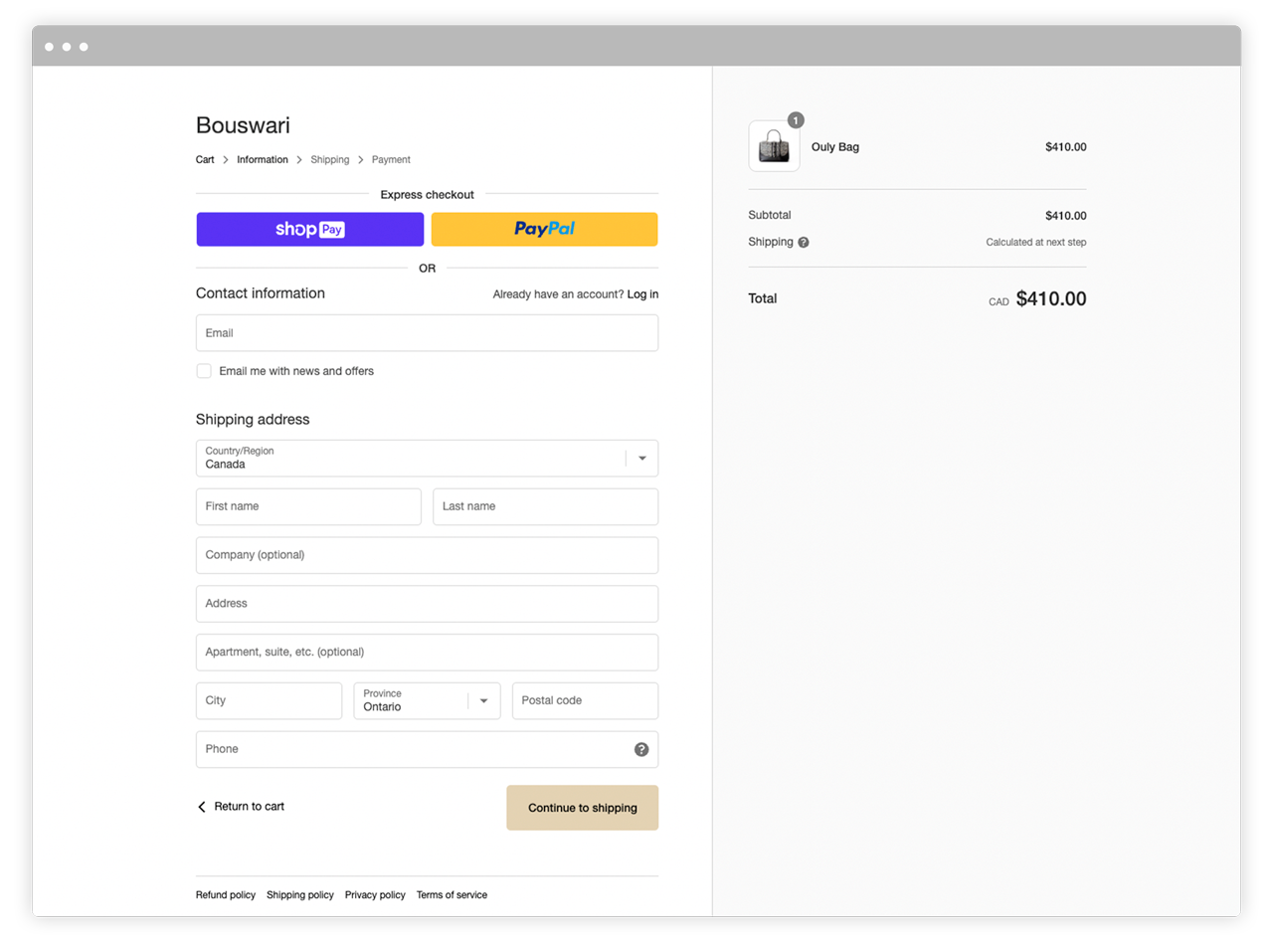Check Email me with news and offers
1273x952 pixels.
(x=204, y=371)
